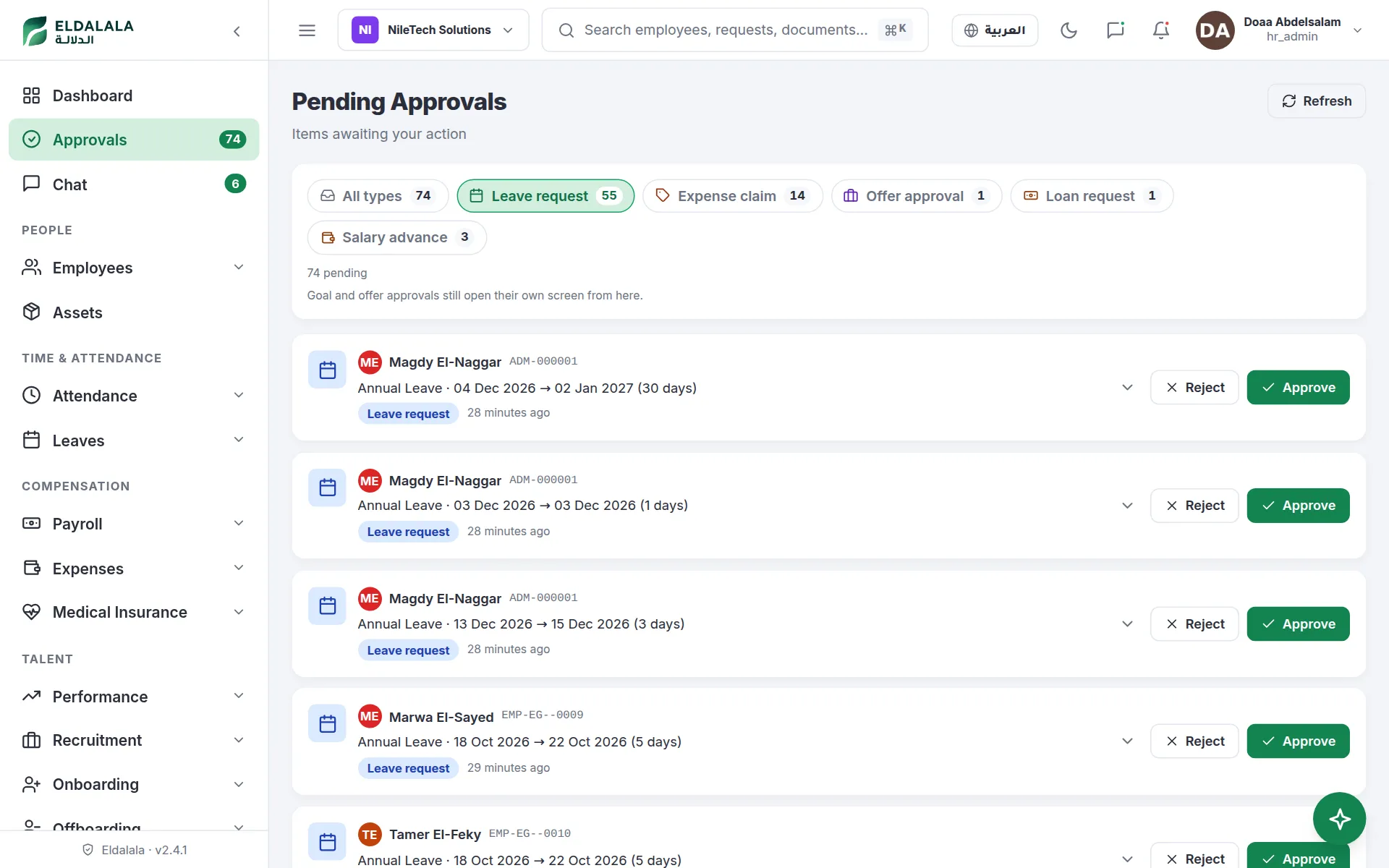Filter by Loan request
Viewport: 1389px width, 868px height.
click(1092, 196)
